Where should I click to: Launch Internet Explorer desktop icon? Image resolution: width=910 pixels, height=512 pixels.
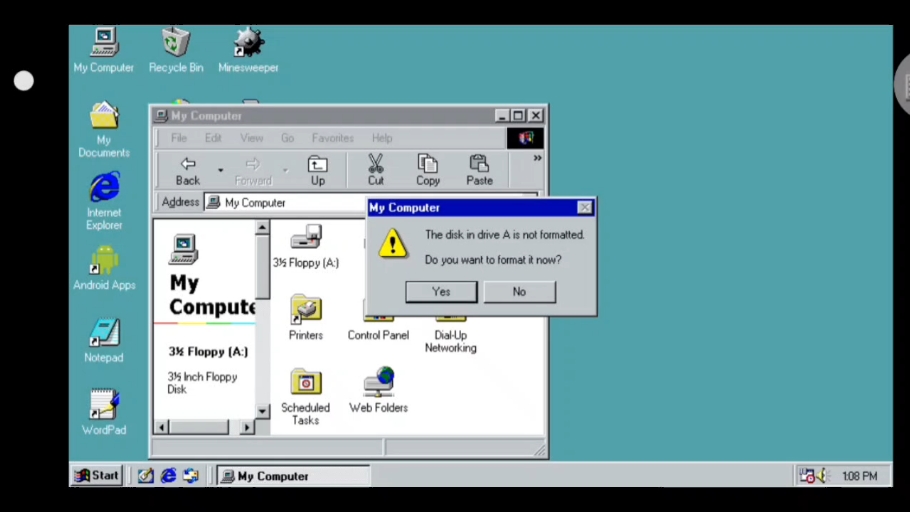[104, 201]
